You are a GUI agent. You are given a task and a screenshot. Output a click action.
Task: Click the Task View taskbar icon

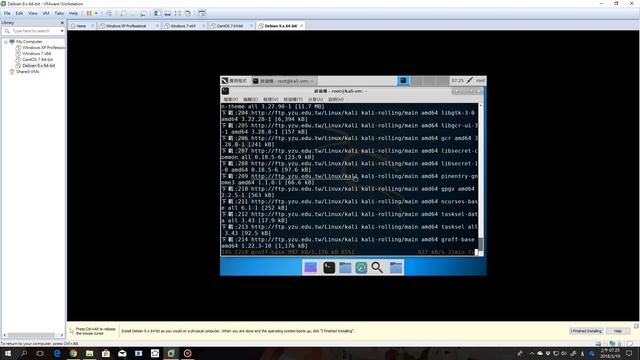click(40, 353)
